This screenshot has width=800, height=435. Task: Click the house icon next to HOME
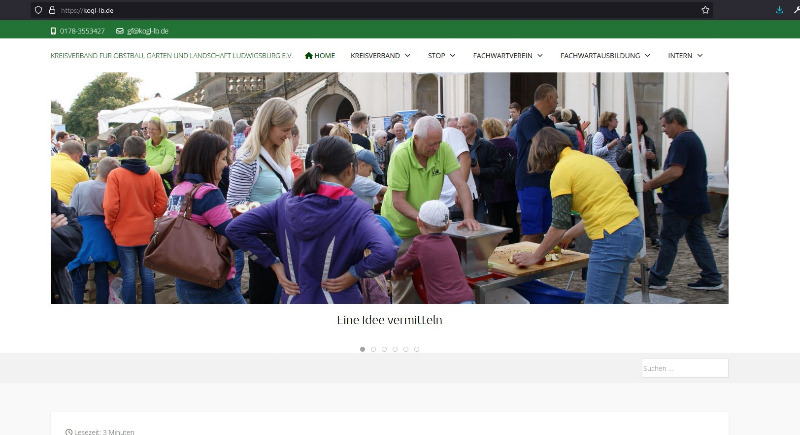coord(309,56)
